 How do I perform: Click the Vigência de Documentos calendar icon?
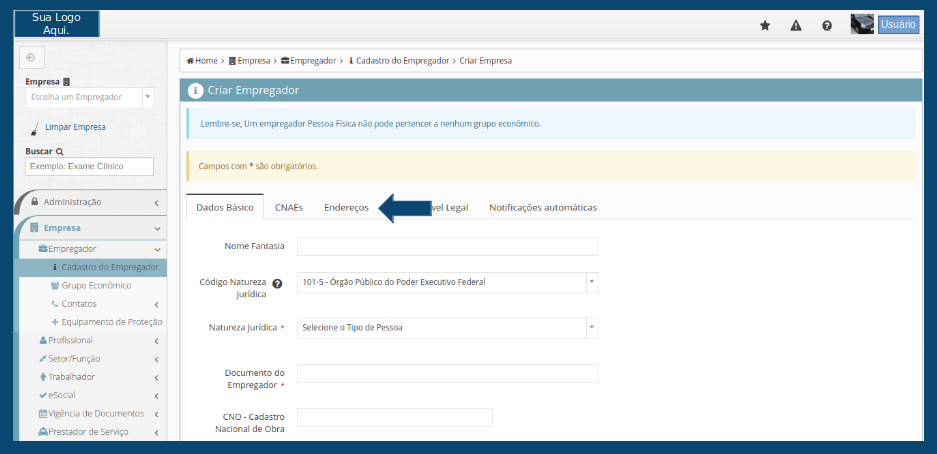point(43,413)
